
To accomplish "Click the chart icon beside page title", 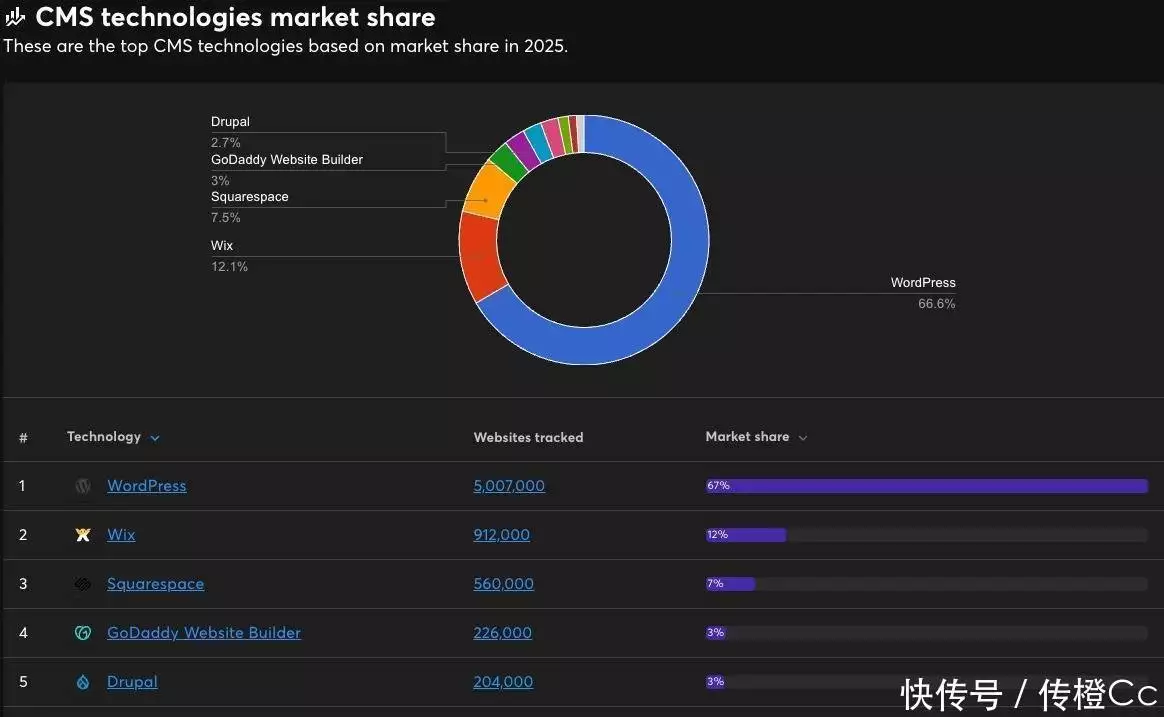I will 15,17.
